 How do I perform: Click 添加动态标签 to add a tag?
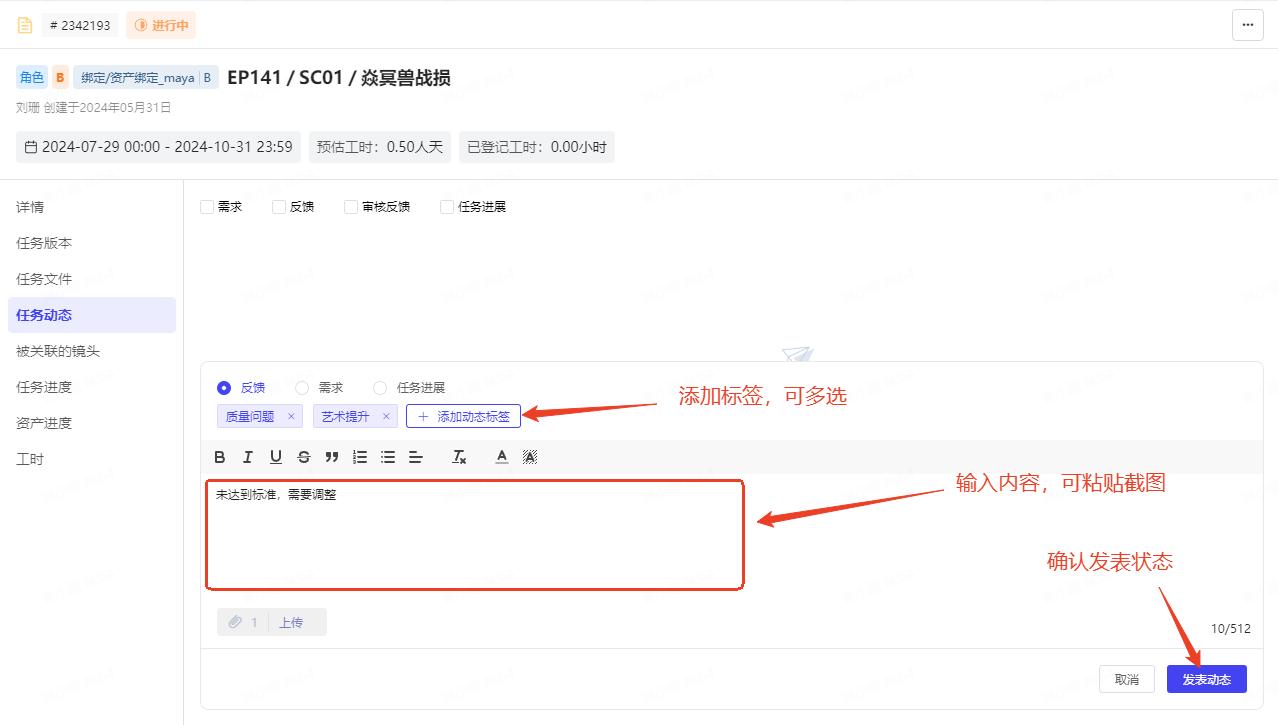point(463,416)
